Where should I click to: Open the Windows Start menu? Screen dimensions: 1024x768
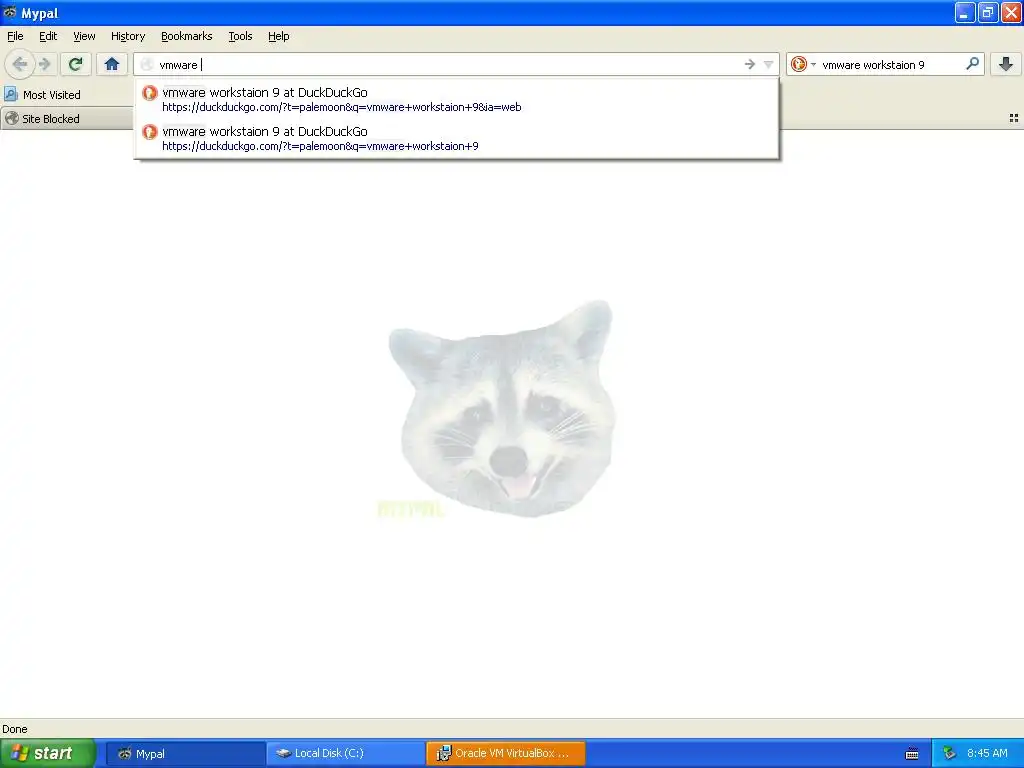pyautogui.click(x=48, y=753)
